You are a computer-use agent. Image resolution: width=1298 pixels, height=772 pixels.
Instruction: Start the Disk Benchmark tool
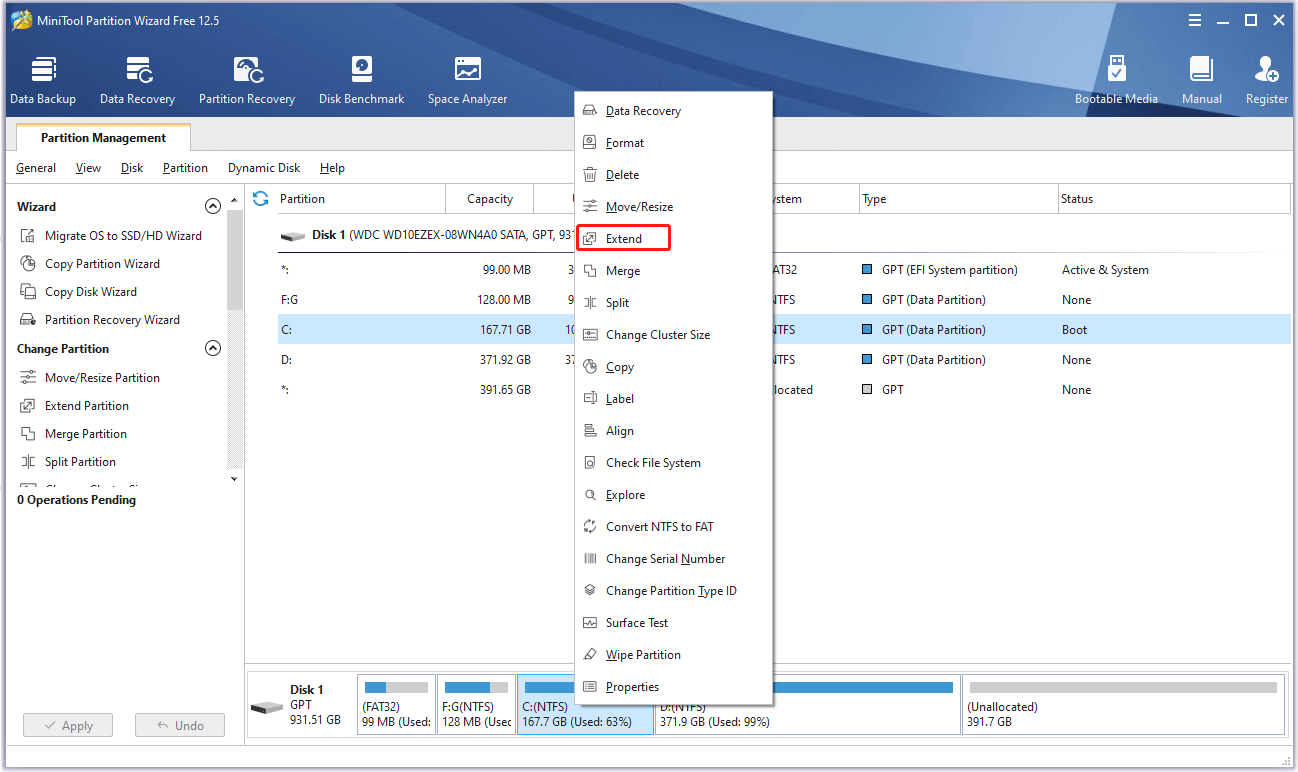point(362,80)
